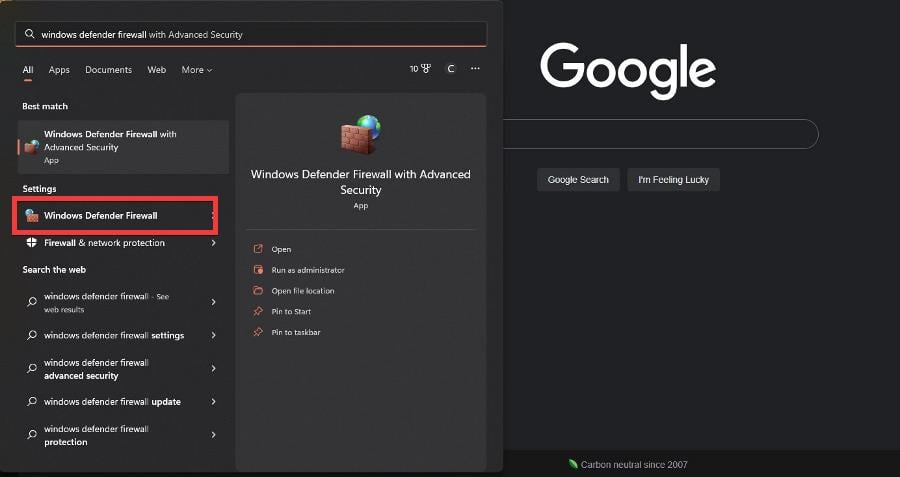Switch to the Apps search tab
The height and width of the screenshot is (477, 900).
[x=59, y=69]
